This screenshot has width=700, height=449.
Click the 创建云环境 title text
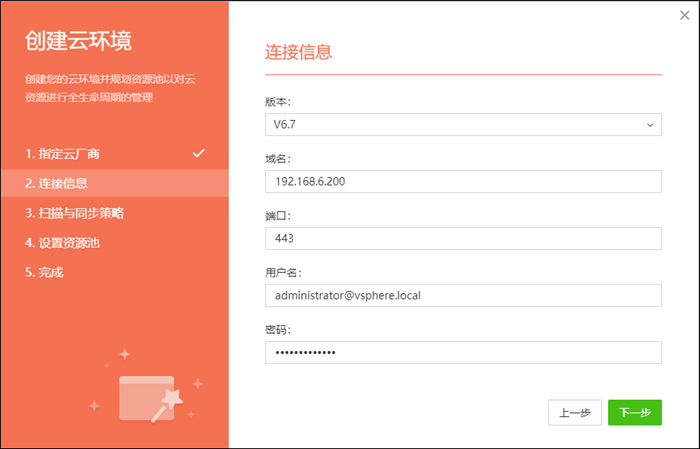click(x=78, y=42)
